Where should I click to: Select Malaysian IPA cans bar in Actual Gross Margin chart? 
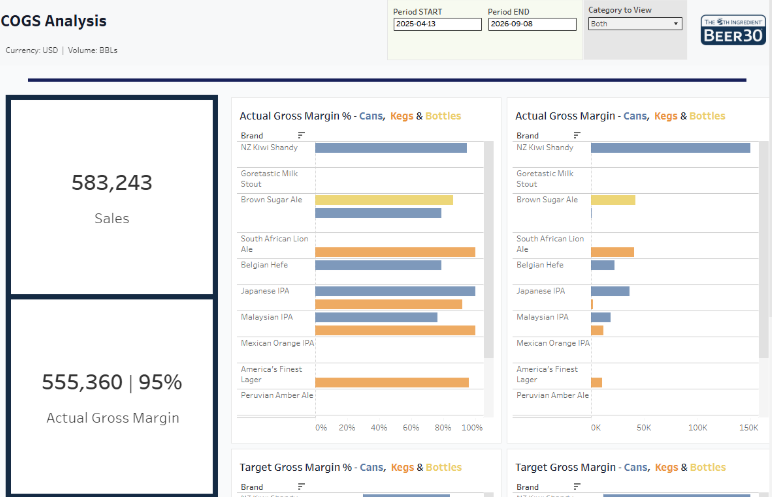[x=601, y=318]
